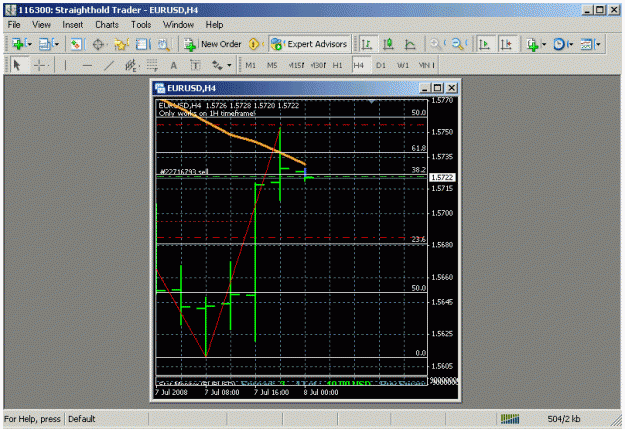Minimize the EURUSD,H4 chart window
The width and height of the screenshot is (625, 429).
click(425, 88)
